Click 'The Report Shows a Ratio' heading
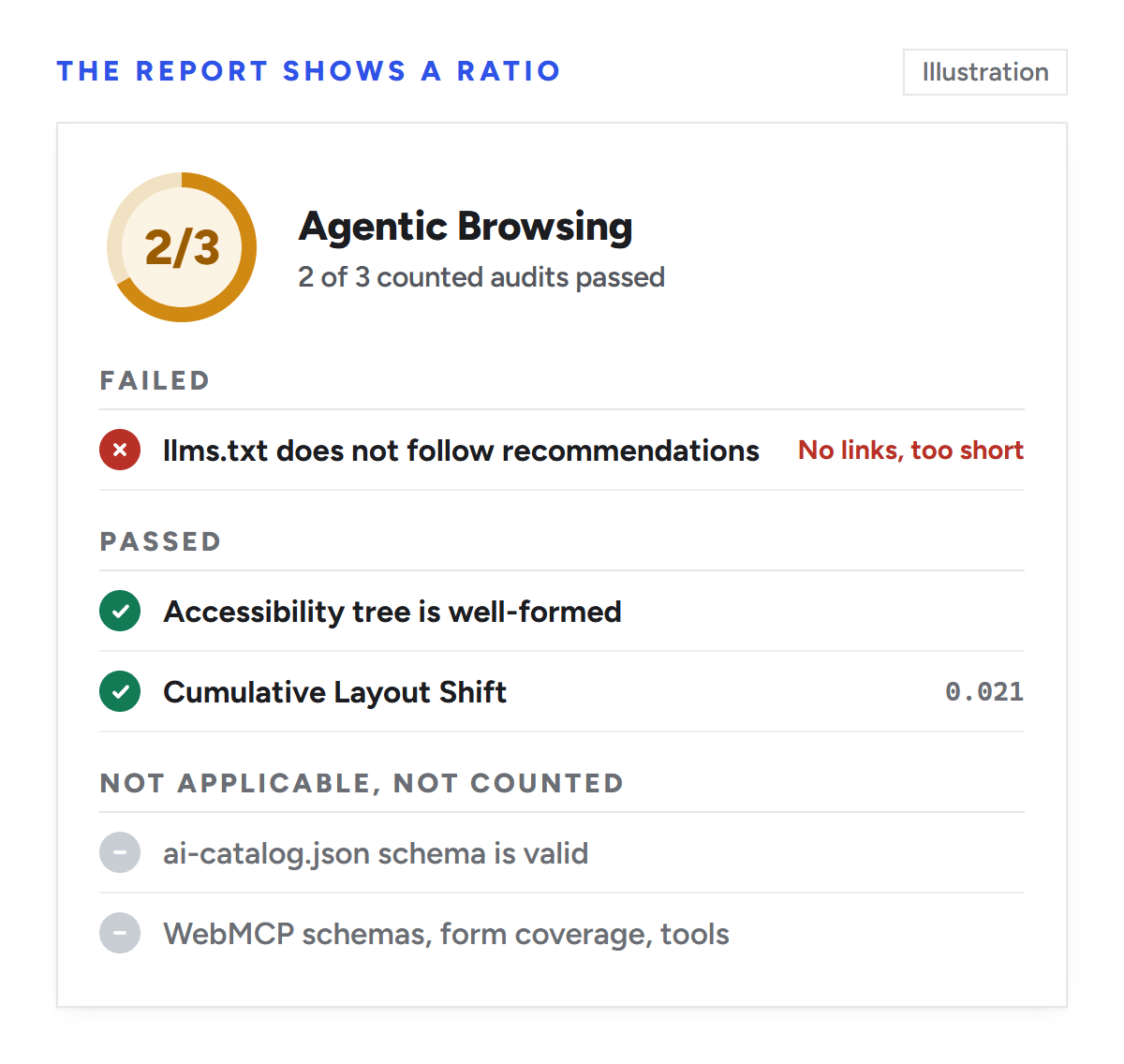 (308, 71)
